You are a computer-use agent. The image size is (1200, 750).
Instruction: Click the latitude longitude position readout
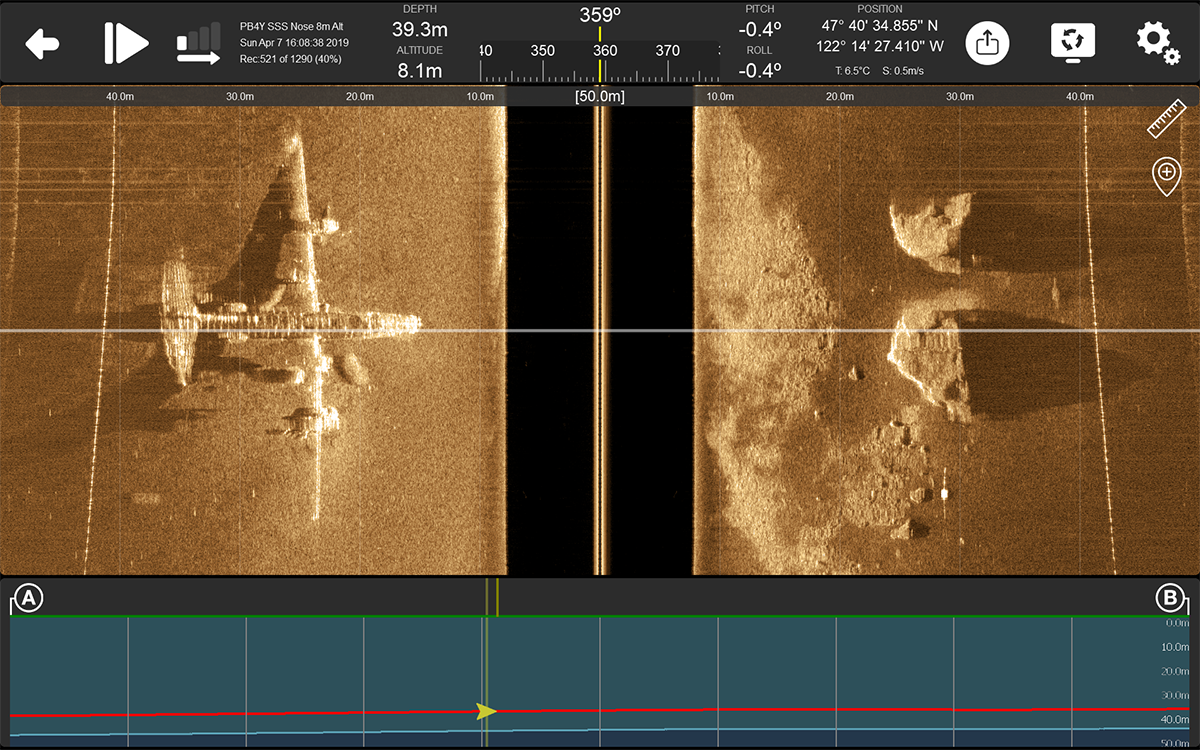coord(882,35)
